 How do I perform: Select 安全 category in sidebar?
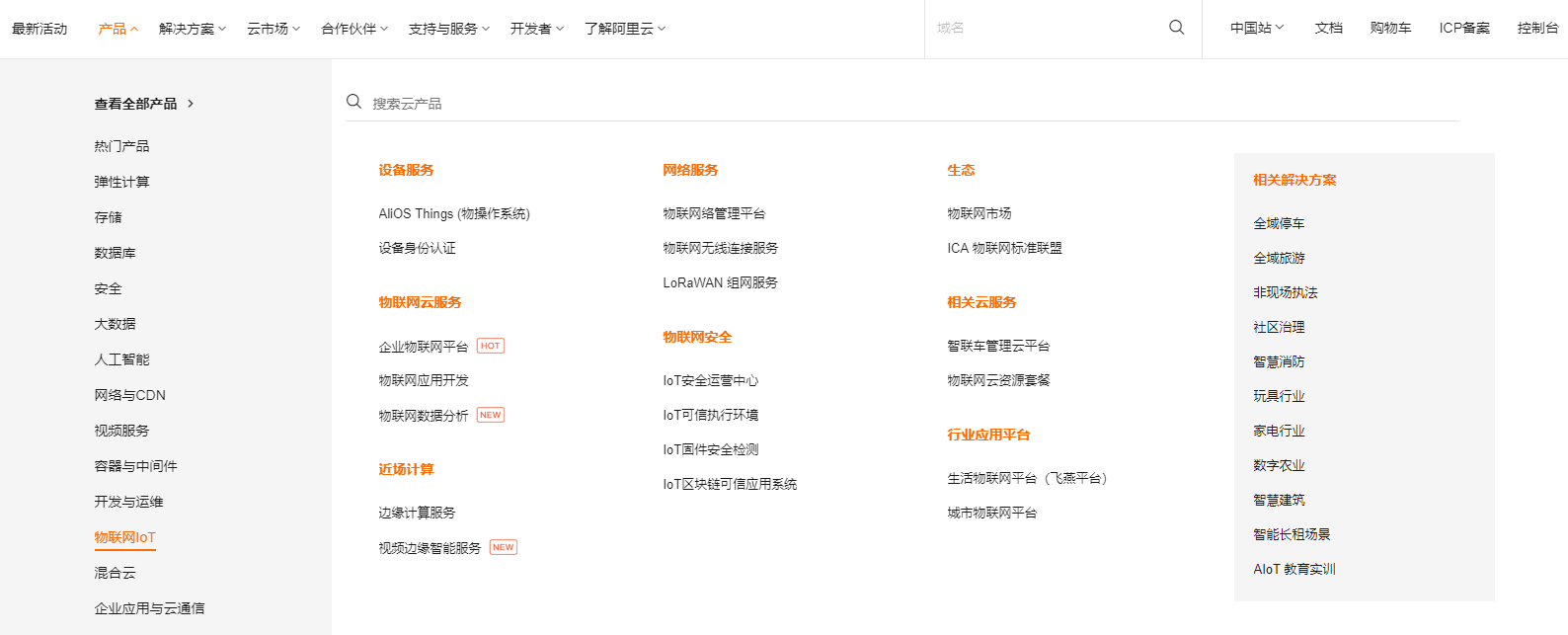(x=109, y=288)
